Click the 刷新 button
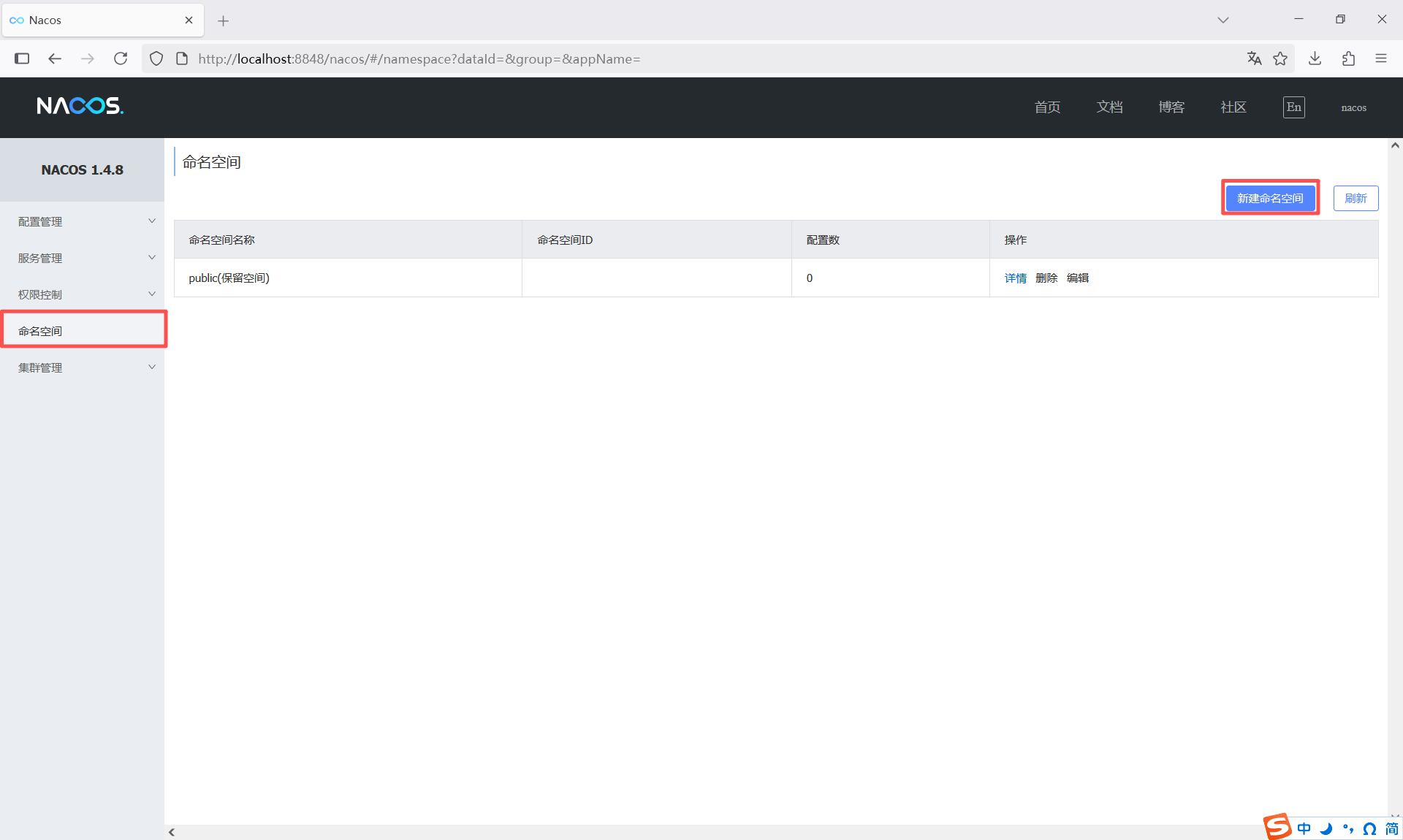Image resolution: width=1403 pixels, height=840 pixels. (1356, 198)
